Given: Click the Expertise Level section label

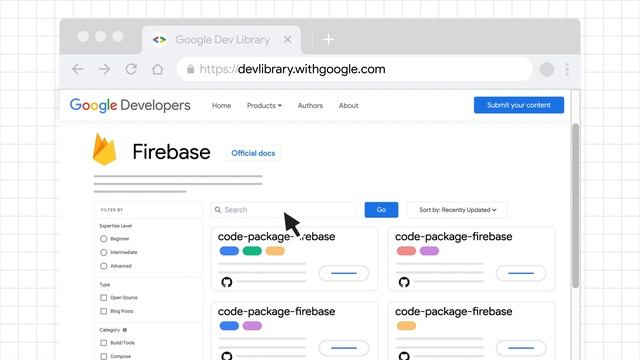Looking at the screenshot, I should click(116, 226).
